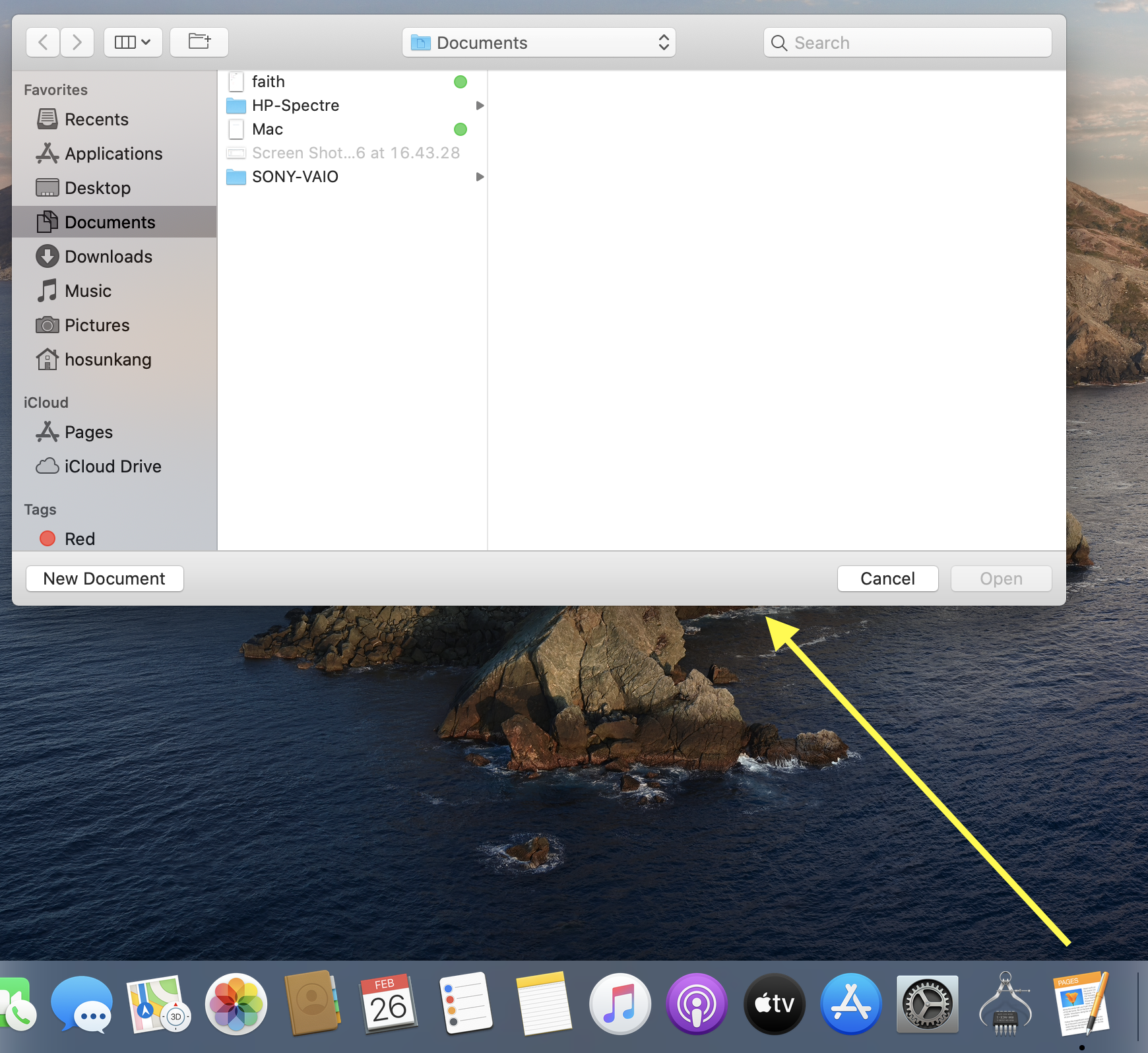Select Documents in the sidebar
This screenshot has height=1053, width=1148.
(114, 222)
